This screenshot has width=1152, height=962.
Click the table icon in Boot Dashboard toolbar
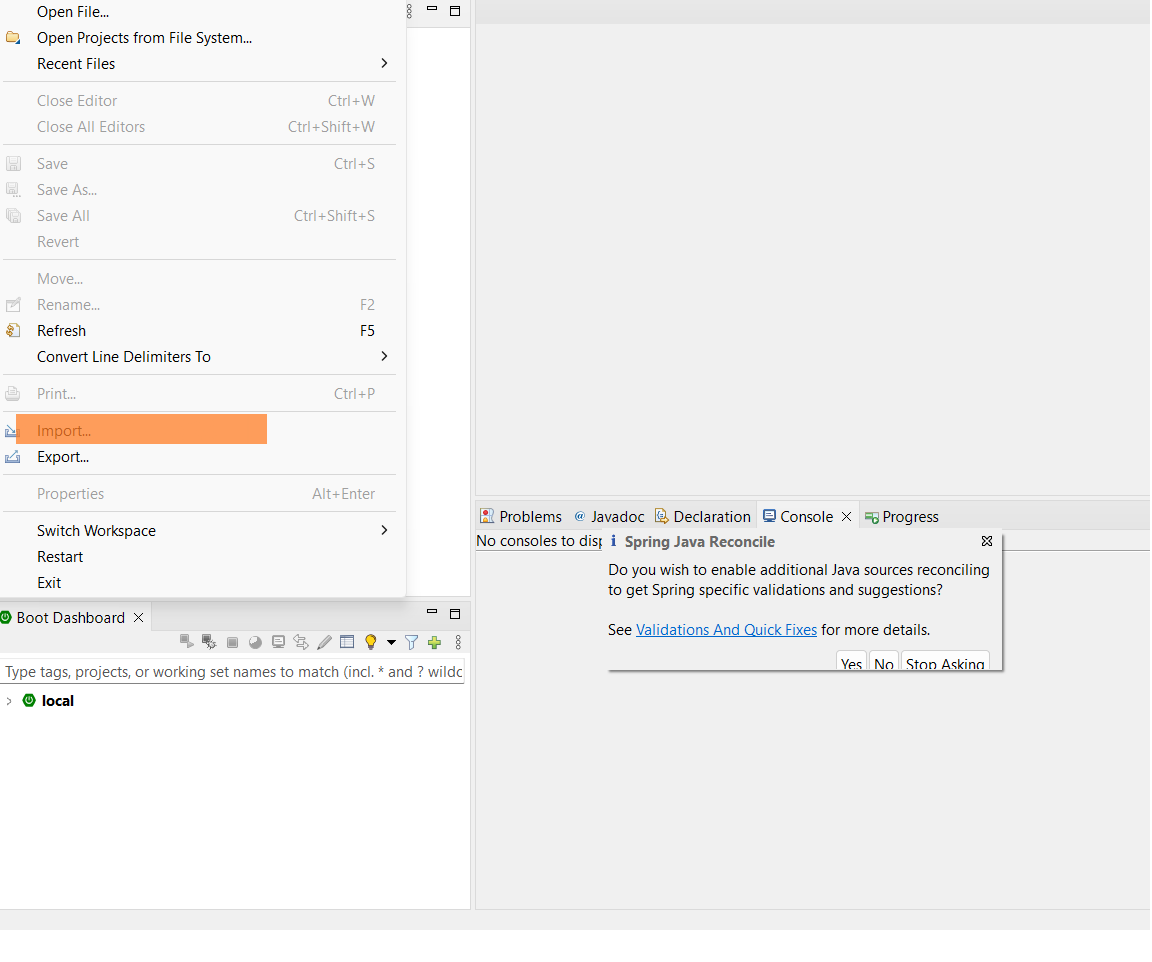(x=347, y=642)
